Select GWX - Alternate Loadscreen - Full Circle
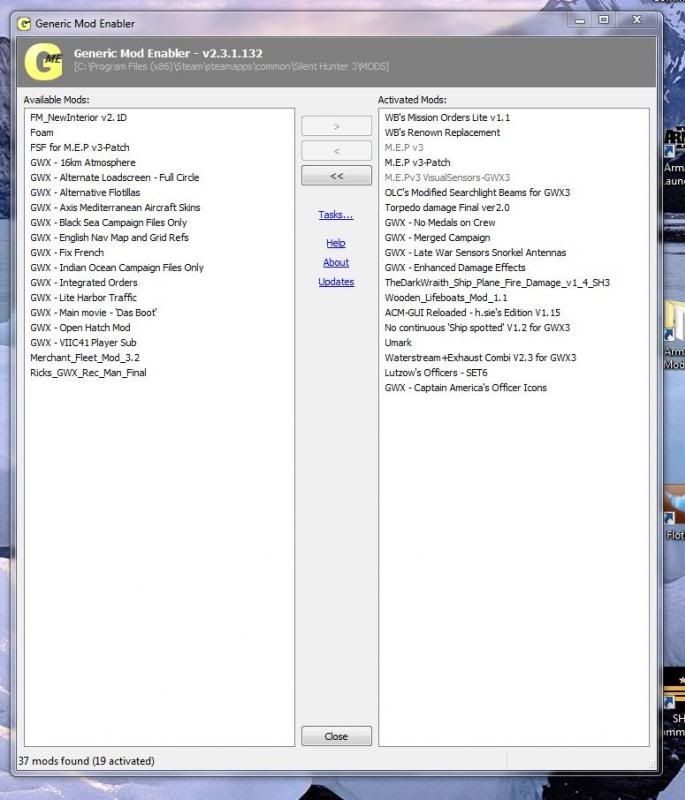The width and height of the screenshot is (685, 800). pyautogui.click(x=115, y=178)
